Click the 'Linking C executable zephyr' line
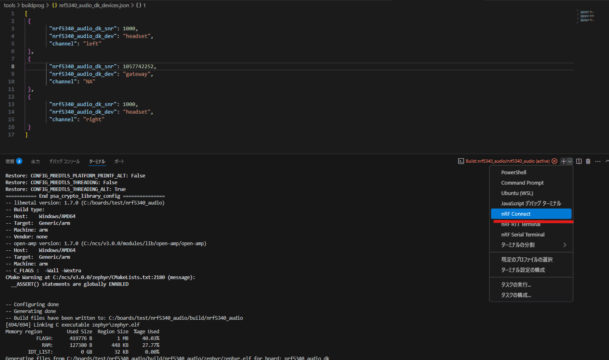The image size is (609, 360). pyautogui.click(x=72, y=325)
